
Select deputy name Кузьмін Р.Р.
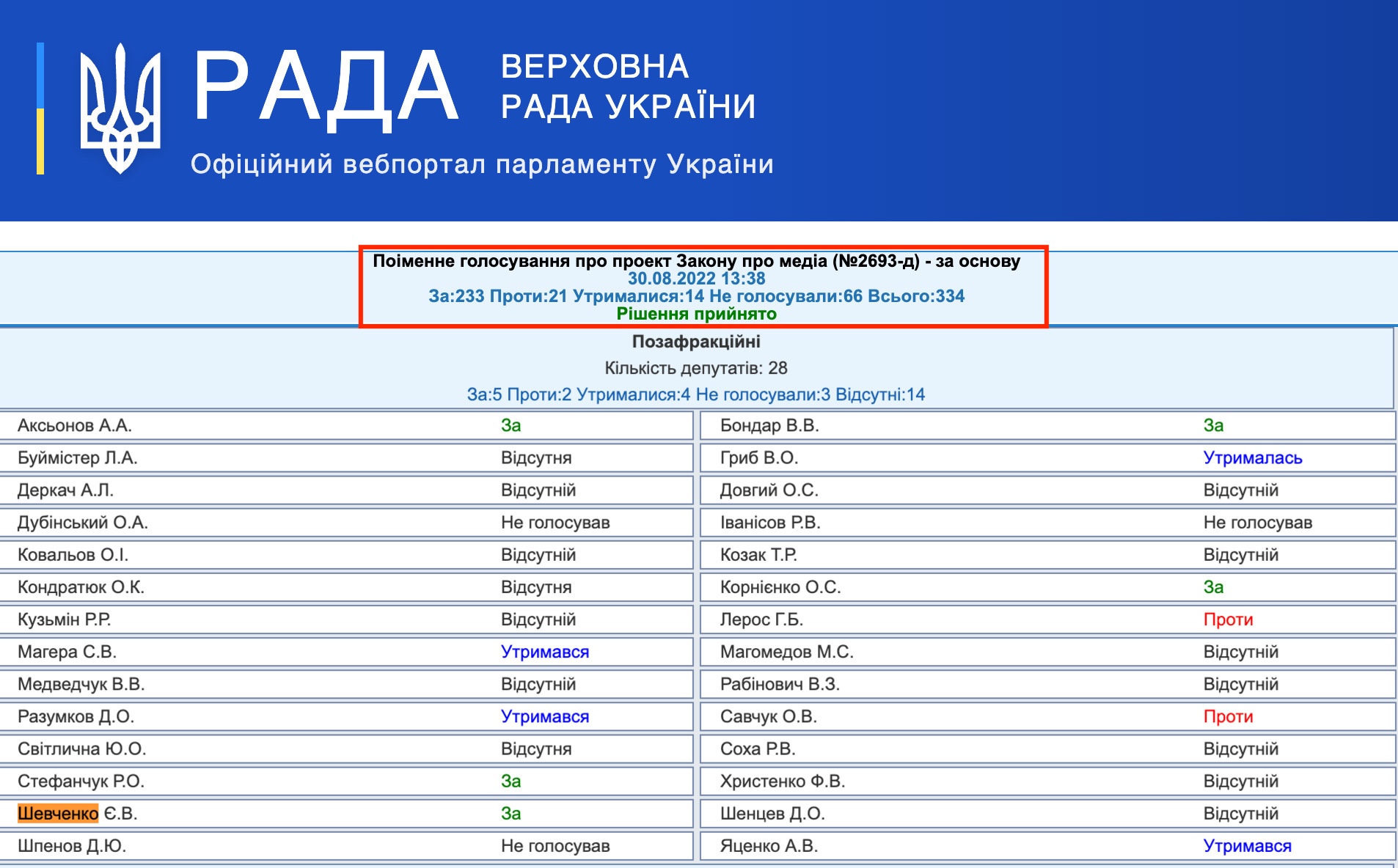pyautogui.click(x=64, y=619)
